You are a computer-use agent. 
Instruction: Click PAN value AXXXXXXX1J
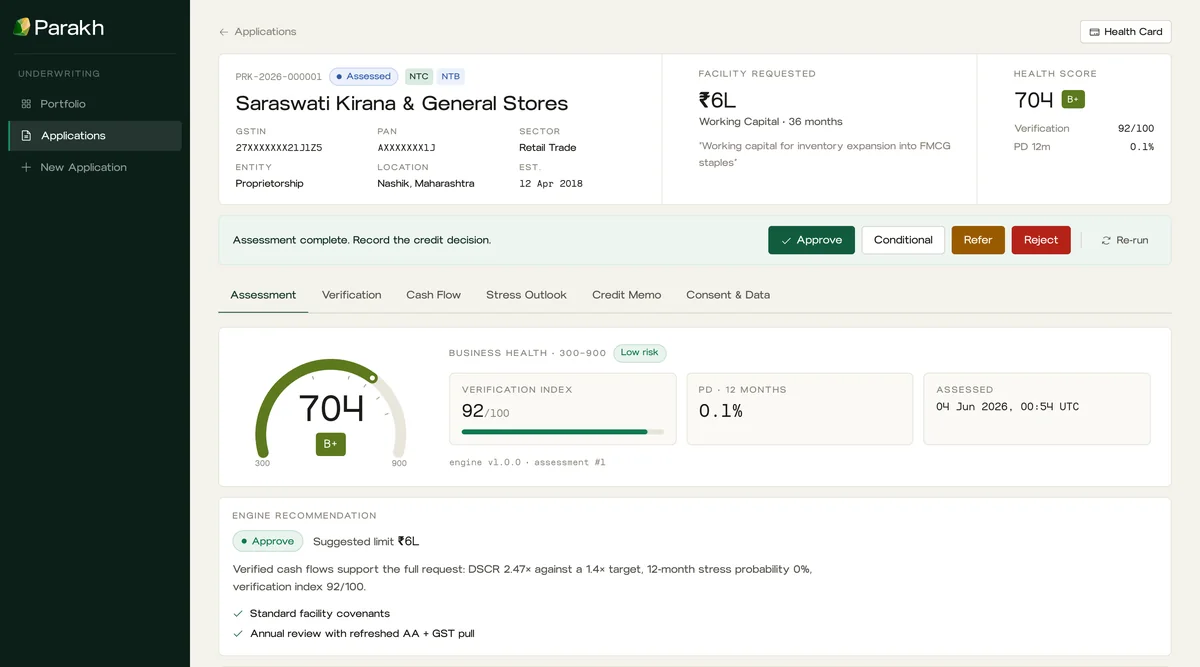tap(406, 148)
